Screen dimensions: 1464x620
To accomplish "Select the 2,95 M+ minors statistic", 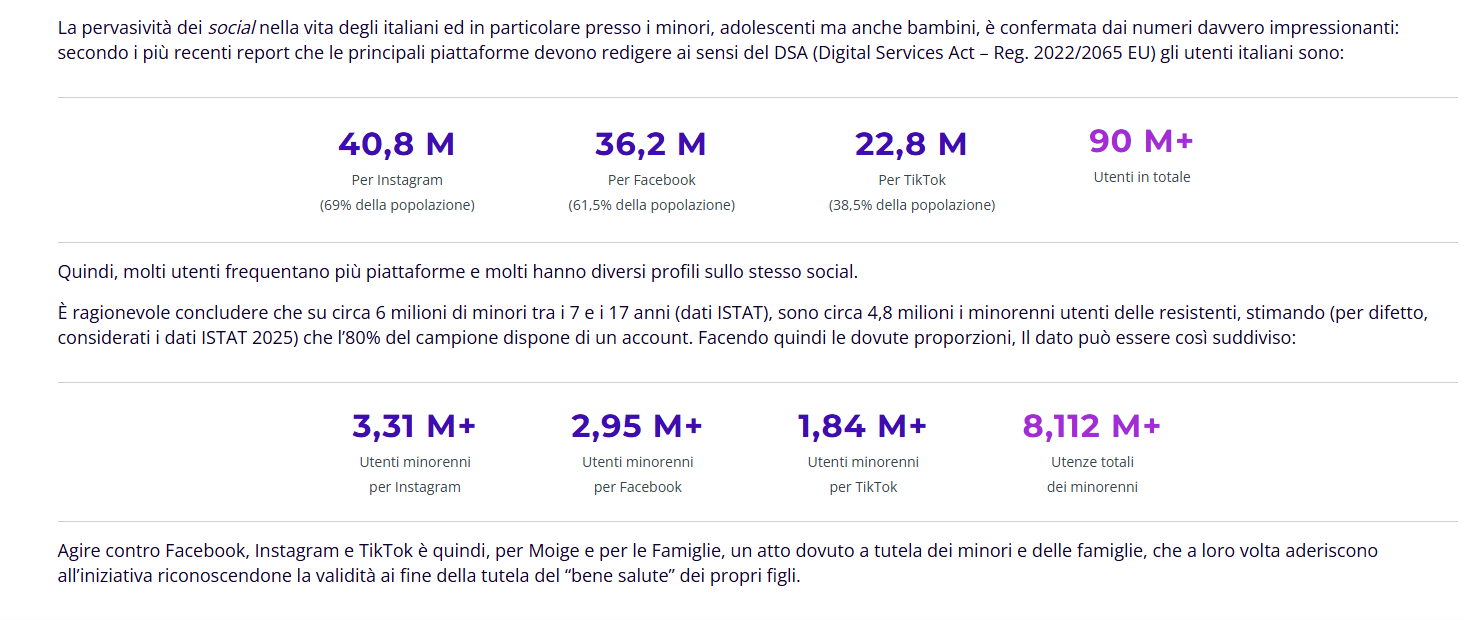I will pos(637,427).
